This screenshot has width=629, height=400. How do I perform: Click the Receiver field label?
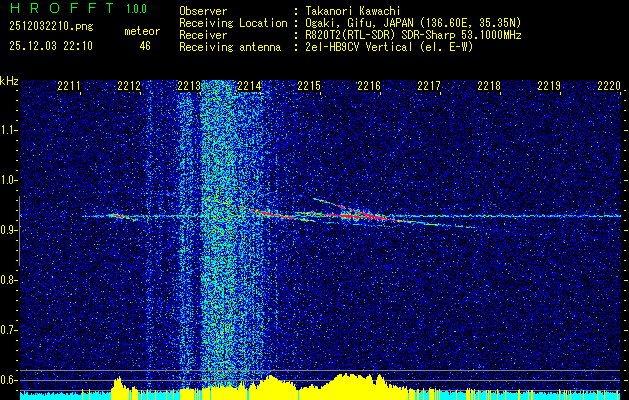click(x=203, y=35)
